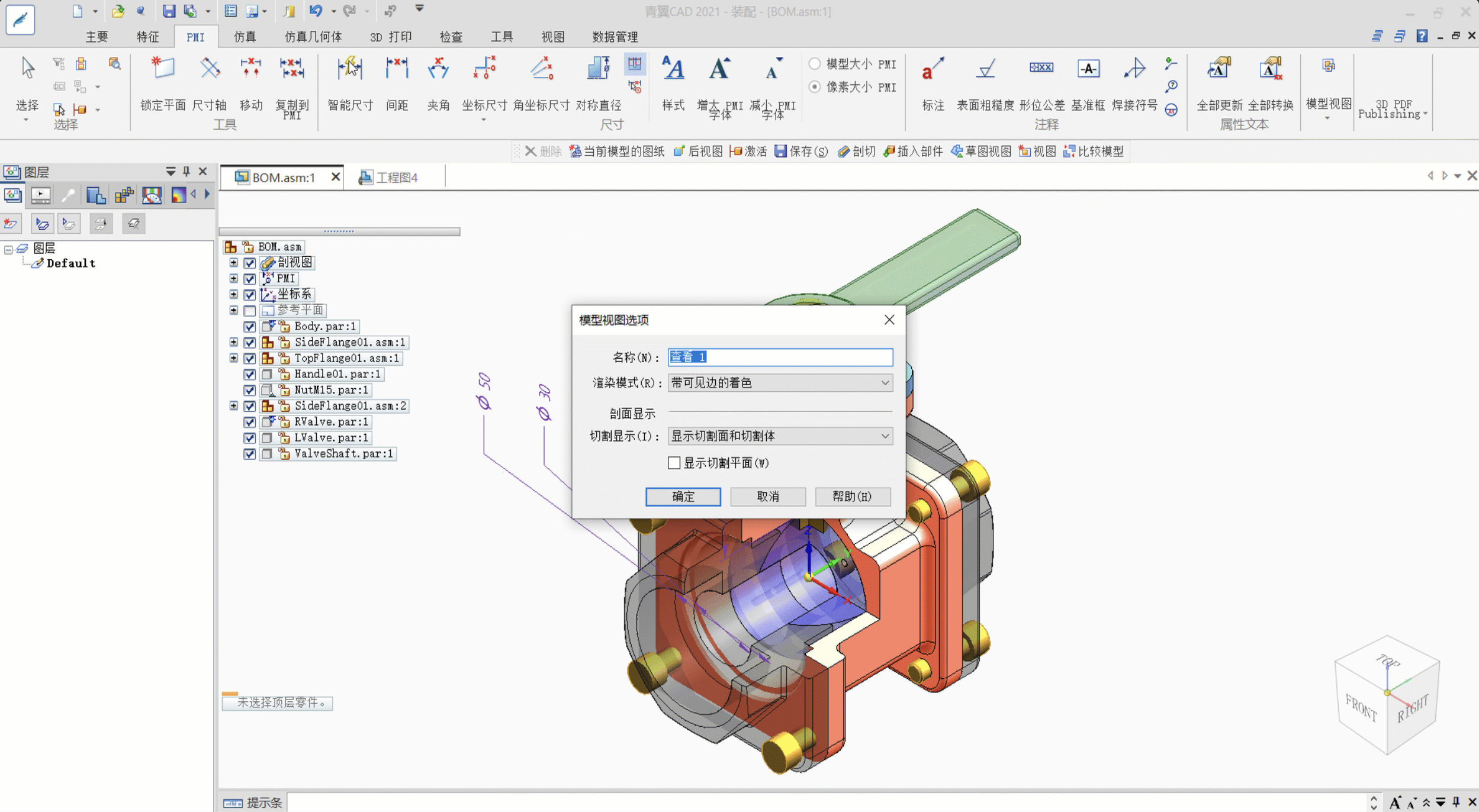
Task: Choose the 表面粗糙度 surface roughness tool
Action: click(985, 83)
